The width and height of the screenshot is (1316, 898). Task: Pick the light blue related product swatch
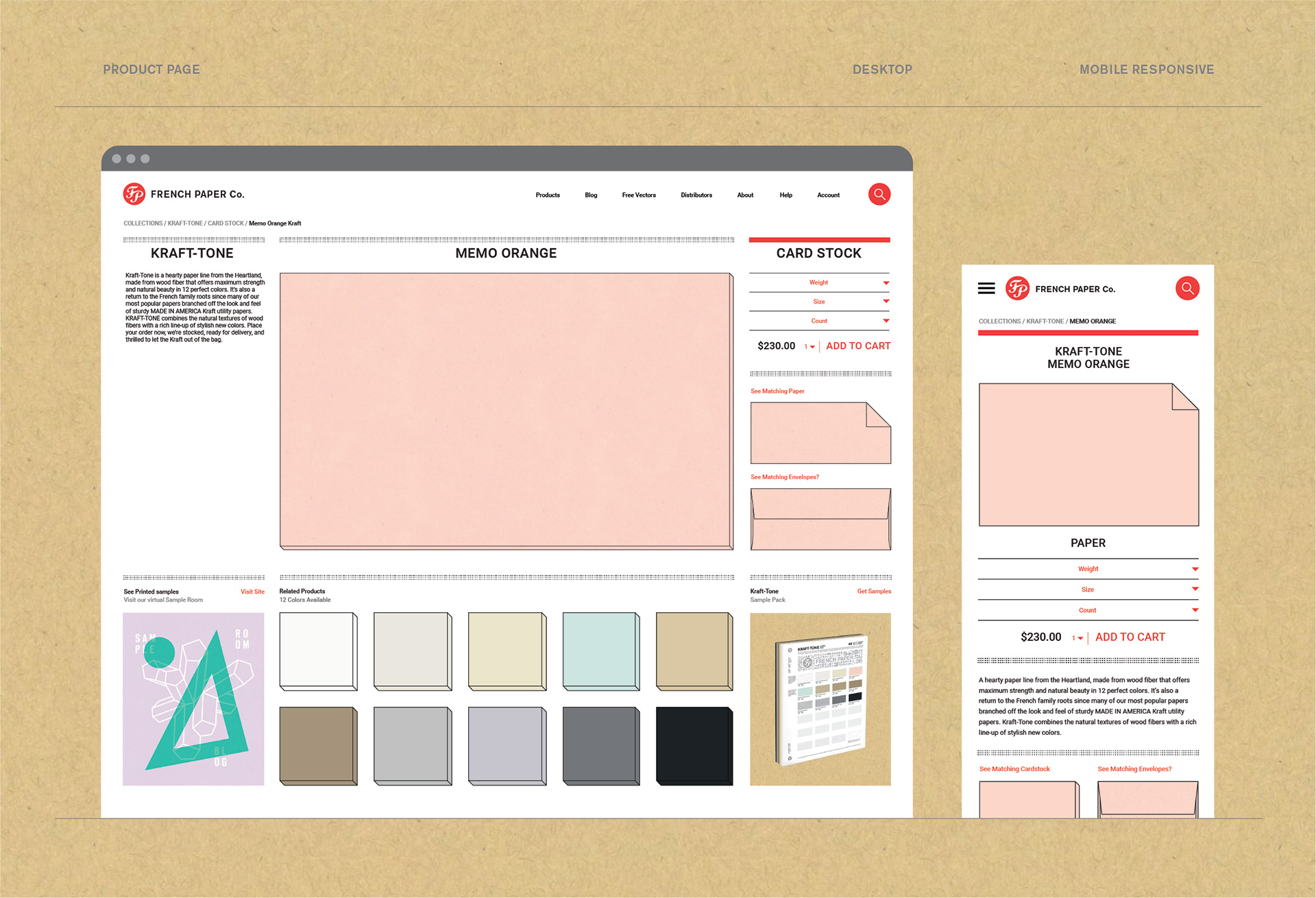pyautogui.click(x=600, y=651)
